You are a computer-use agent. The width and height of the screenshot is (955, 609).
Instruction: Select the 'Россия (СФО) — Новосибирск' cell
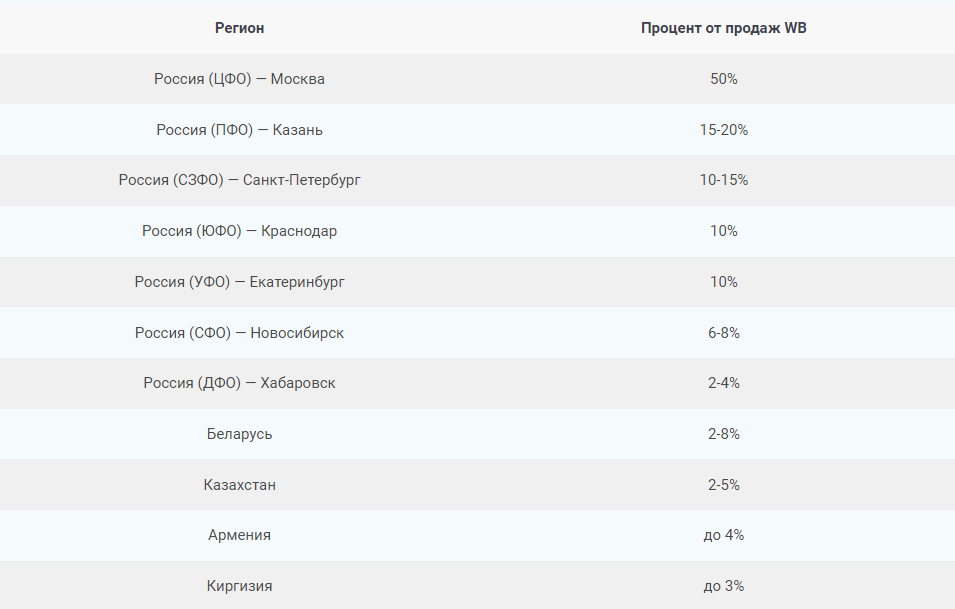tap(239, 333)
